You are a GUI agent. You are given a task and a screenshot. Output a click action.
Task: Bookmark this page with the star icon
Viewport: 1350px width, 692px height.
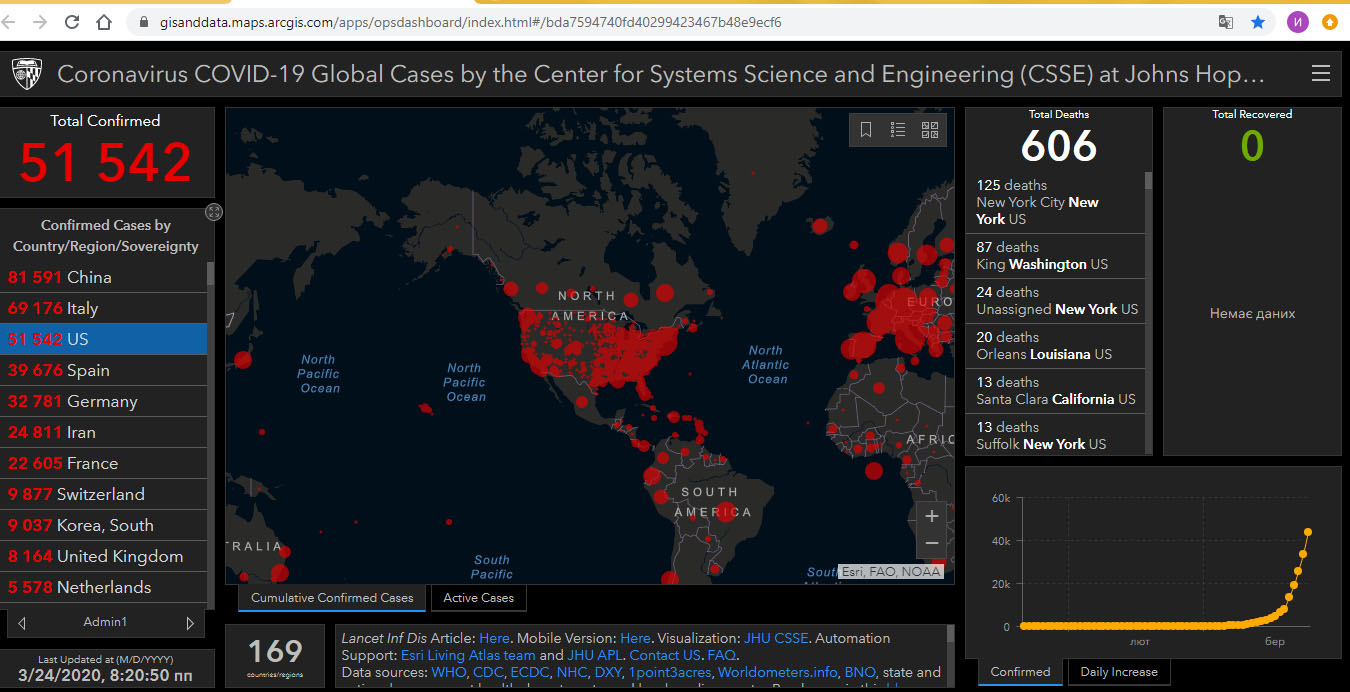pos(1258,22)
